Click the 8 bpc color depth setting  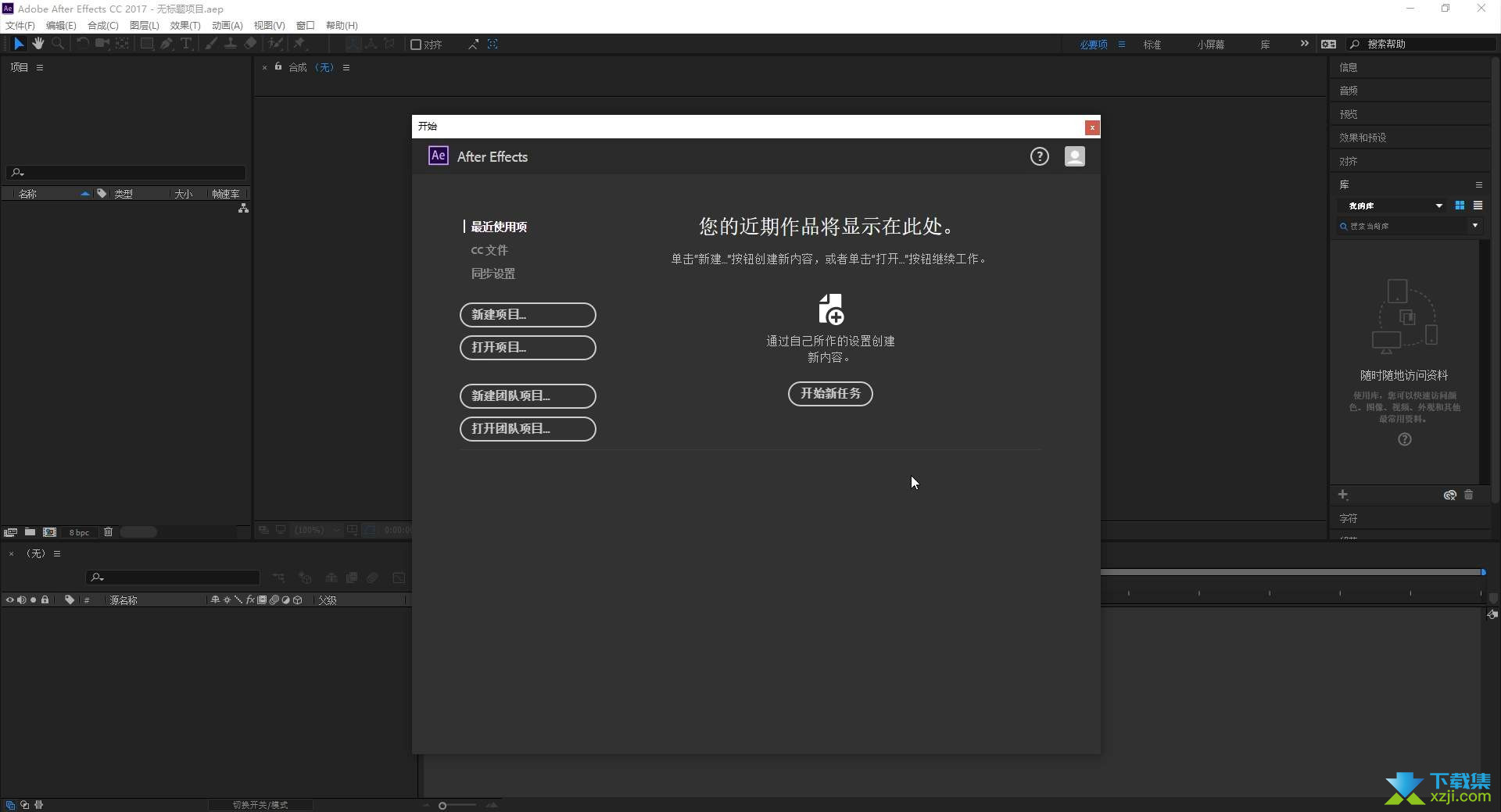[x=79, y=532]
